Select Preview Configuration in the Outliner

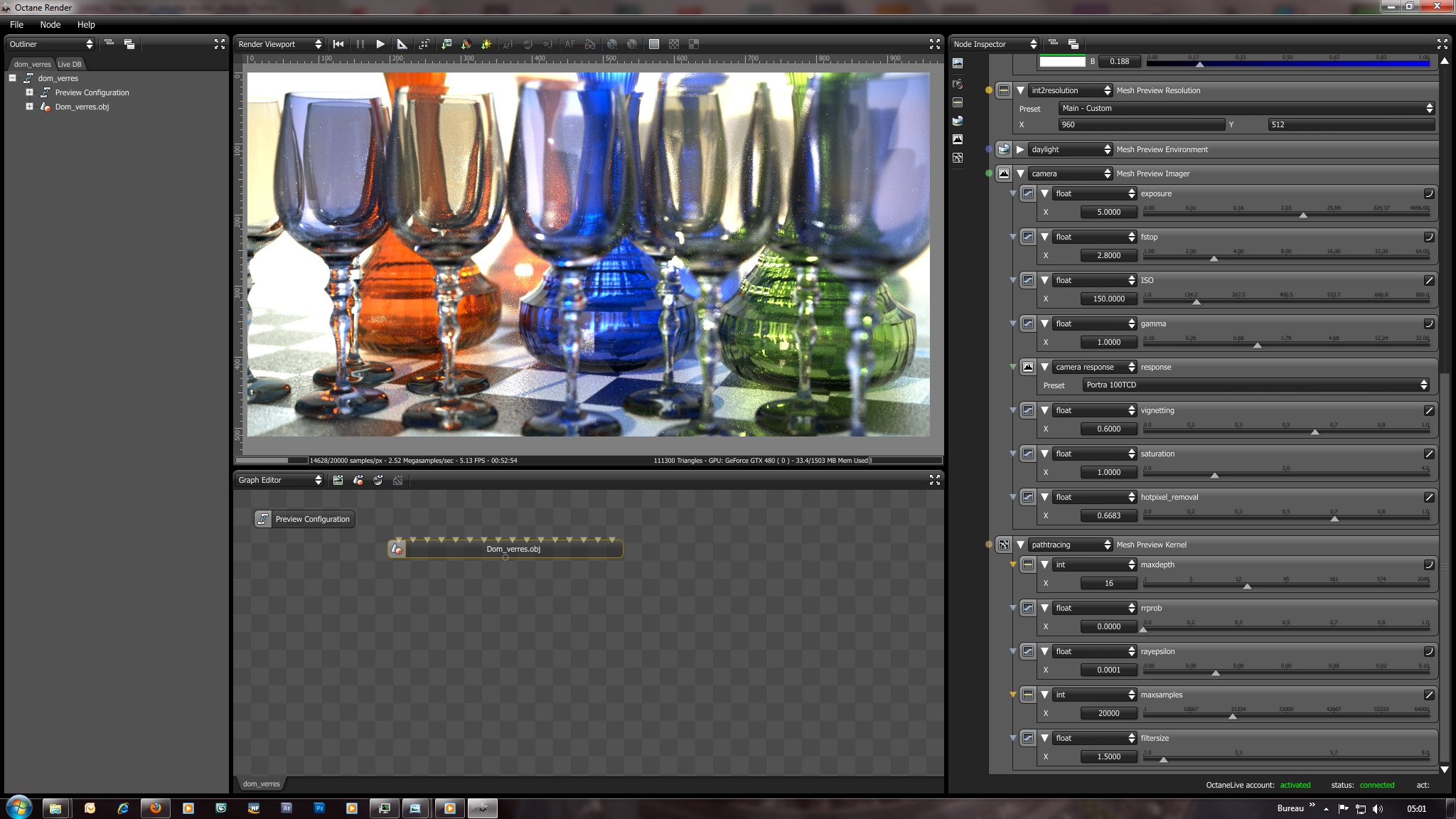[x=92, y=92]
